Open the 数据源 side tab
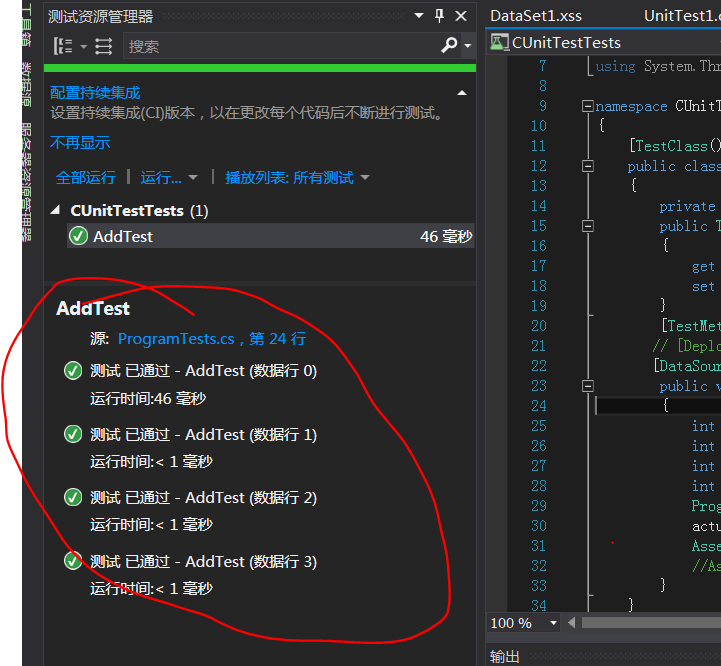The width and height of the screenshot is (721, 666). click(x=27, y=84)
